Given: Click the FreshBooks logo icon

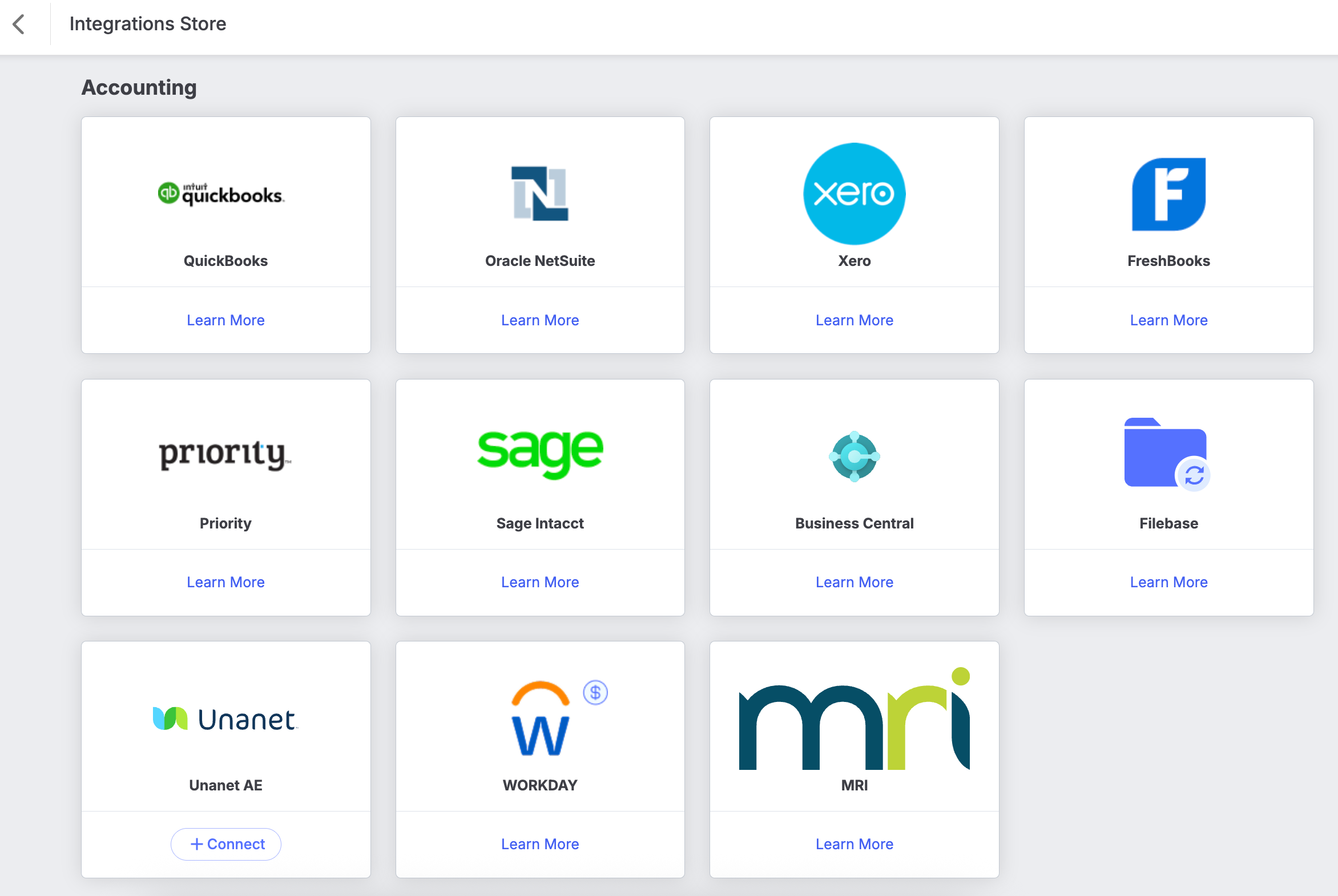Looking at the screenshot, I should pyautogui.click(x=1168, y=194).
